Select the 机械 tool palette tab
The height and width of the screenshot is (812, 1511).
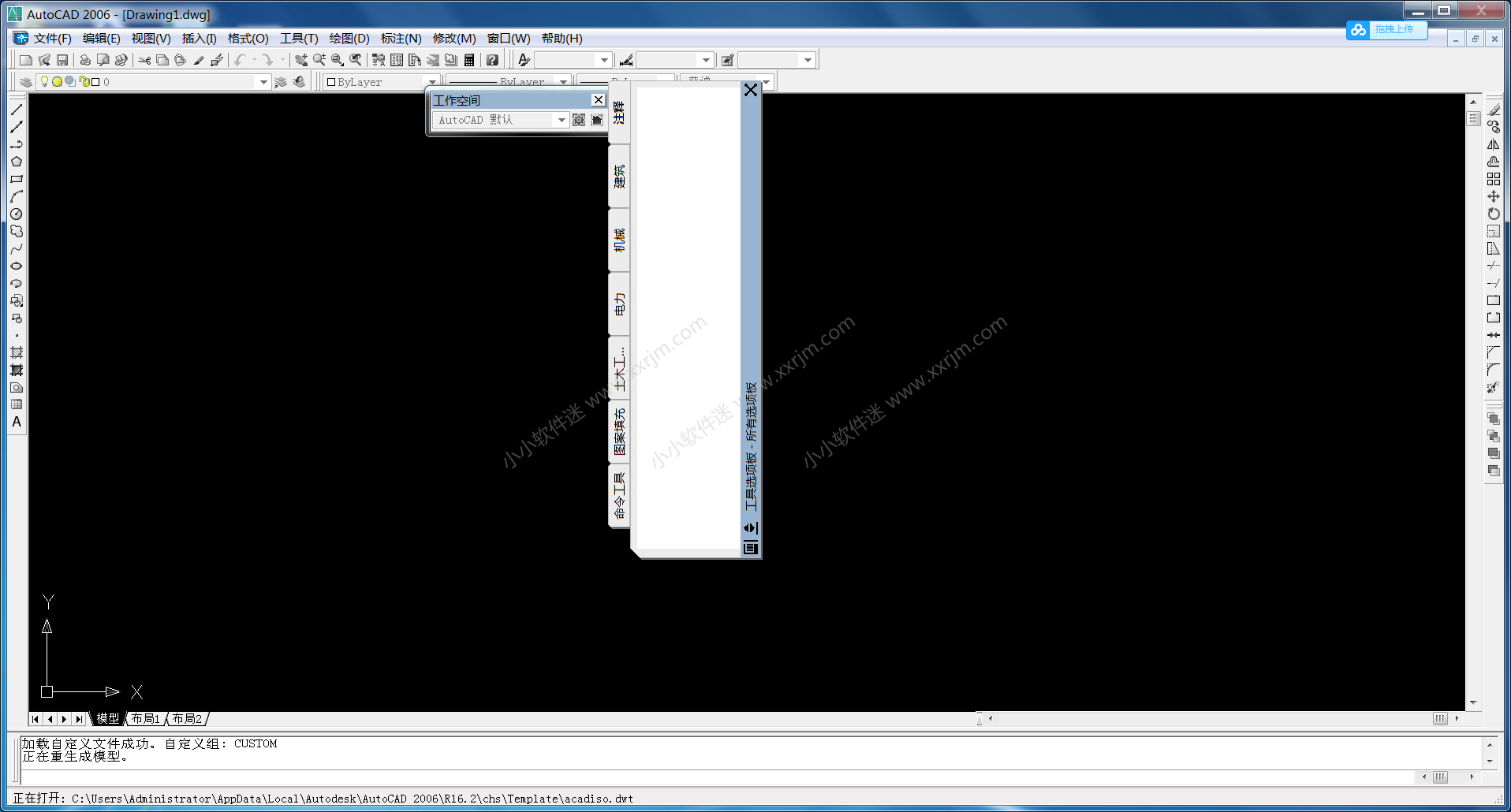[x=620, y=240]
